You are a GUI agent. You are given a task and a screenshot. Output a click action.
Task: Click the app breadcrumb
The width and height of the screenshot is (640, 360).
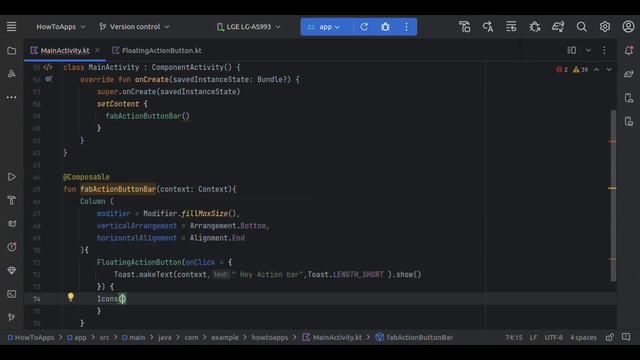(x=77, y=338)
